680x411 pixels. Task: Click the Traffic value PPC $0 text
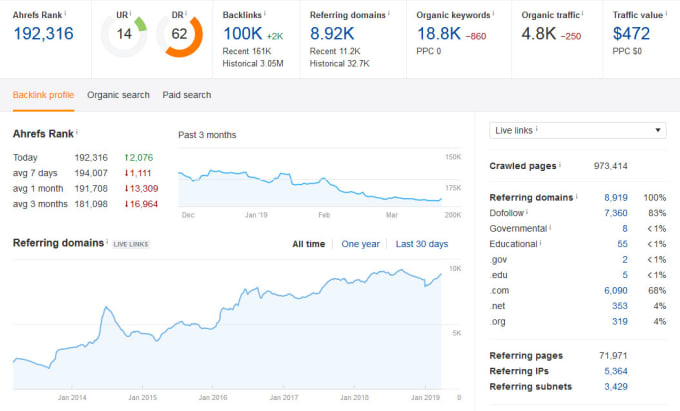tap(627, 51)
